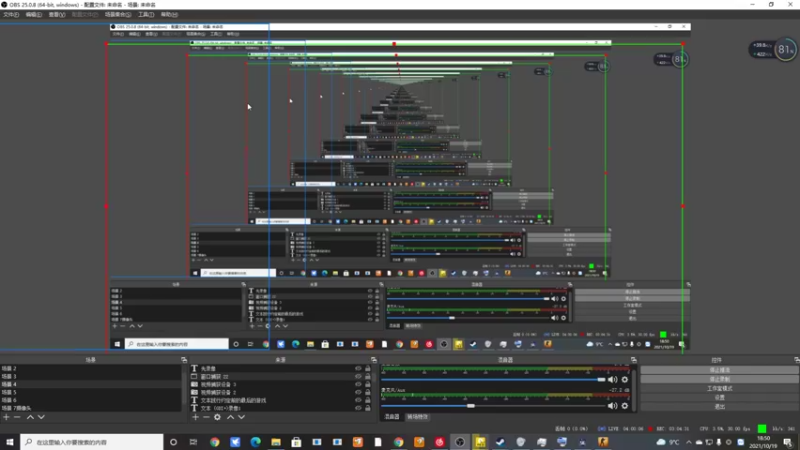The height and width of the screenshot is (450, 800).
Task: Mute the 麦克风/Aux speaker icon
Action: coord(613,406)
